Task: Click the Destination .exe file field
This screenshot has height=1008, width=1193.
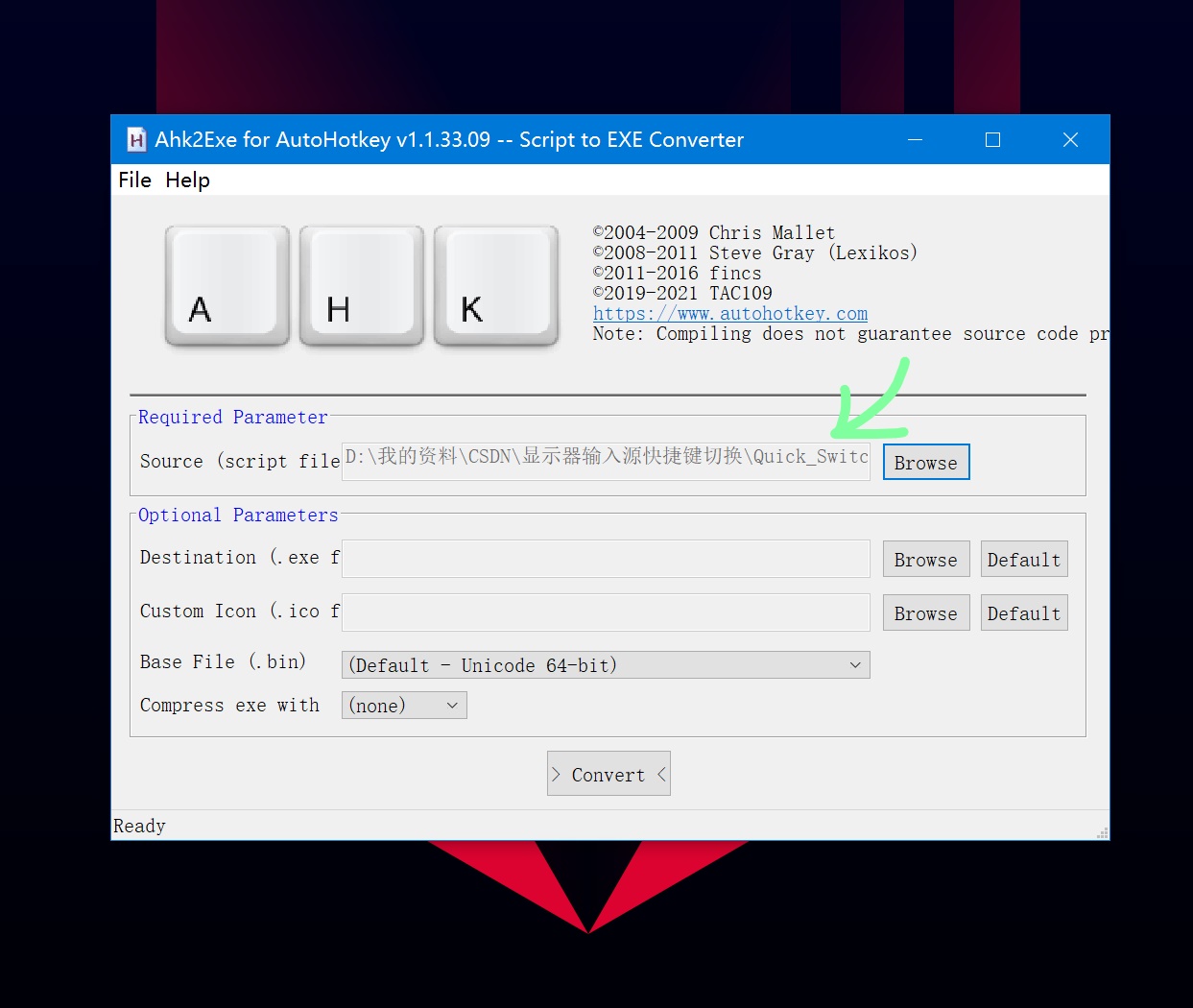Action: click(x=606, y=559)
